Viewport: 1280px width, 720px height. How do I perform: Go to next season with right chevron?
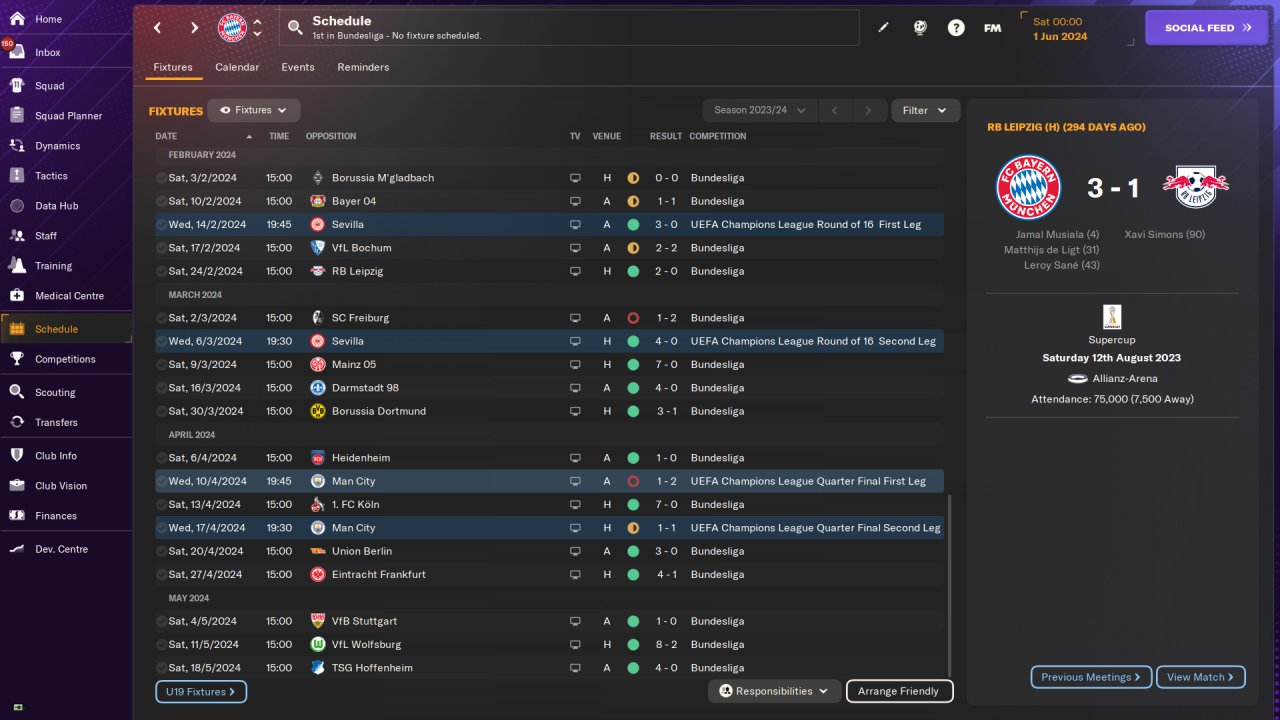point(868,110)
